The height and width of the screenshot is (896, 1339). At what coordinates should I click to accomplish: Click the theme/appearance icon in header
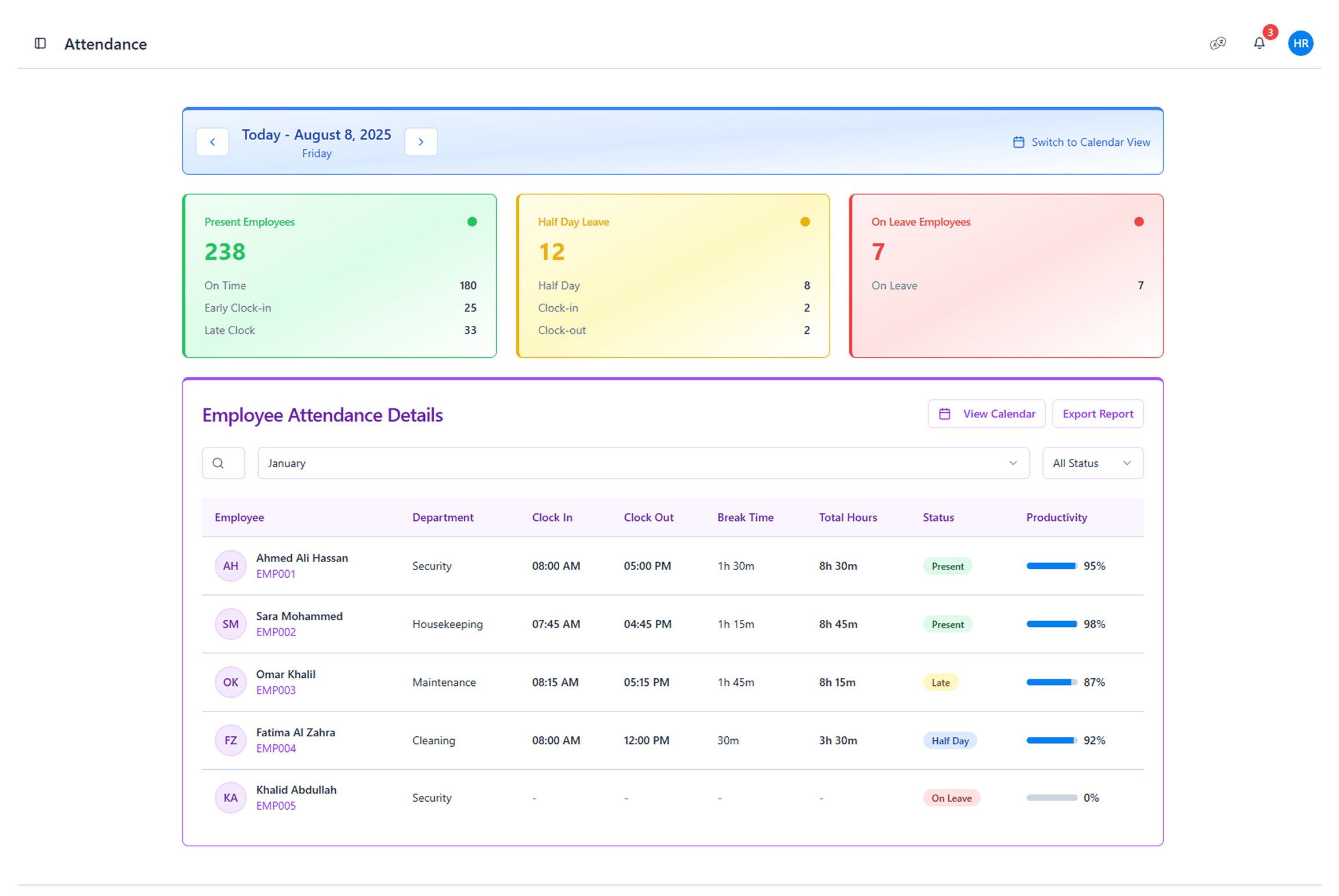[1218, 43]
